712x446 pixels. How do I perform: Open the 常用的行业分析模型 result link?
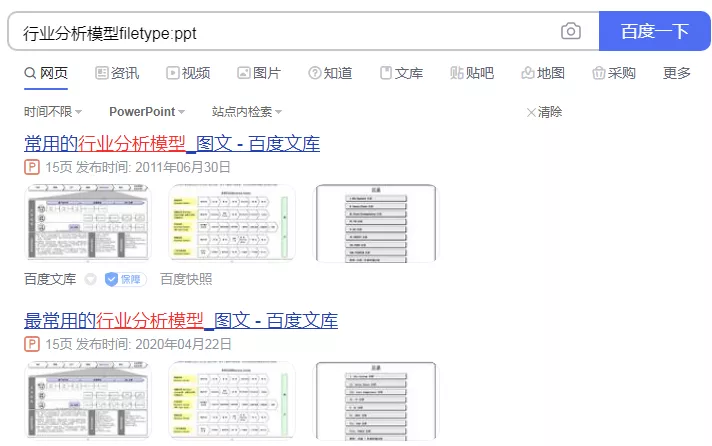(172, 144)
